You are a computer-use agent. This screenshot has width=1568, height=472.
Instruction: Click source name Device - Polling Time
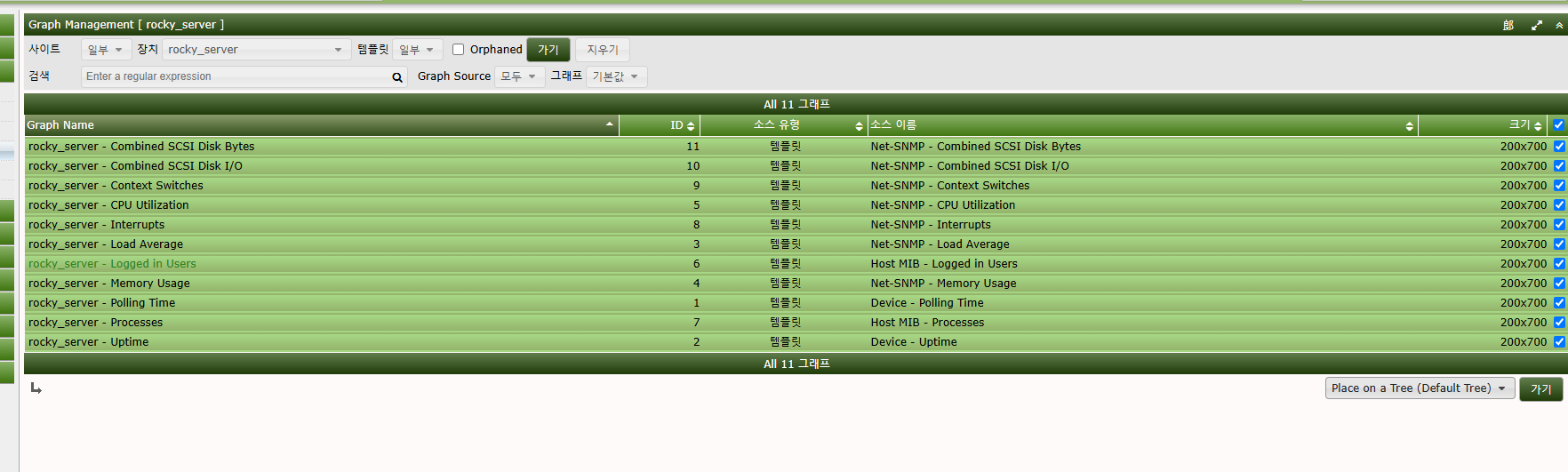[927, 303]
